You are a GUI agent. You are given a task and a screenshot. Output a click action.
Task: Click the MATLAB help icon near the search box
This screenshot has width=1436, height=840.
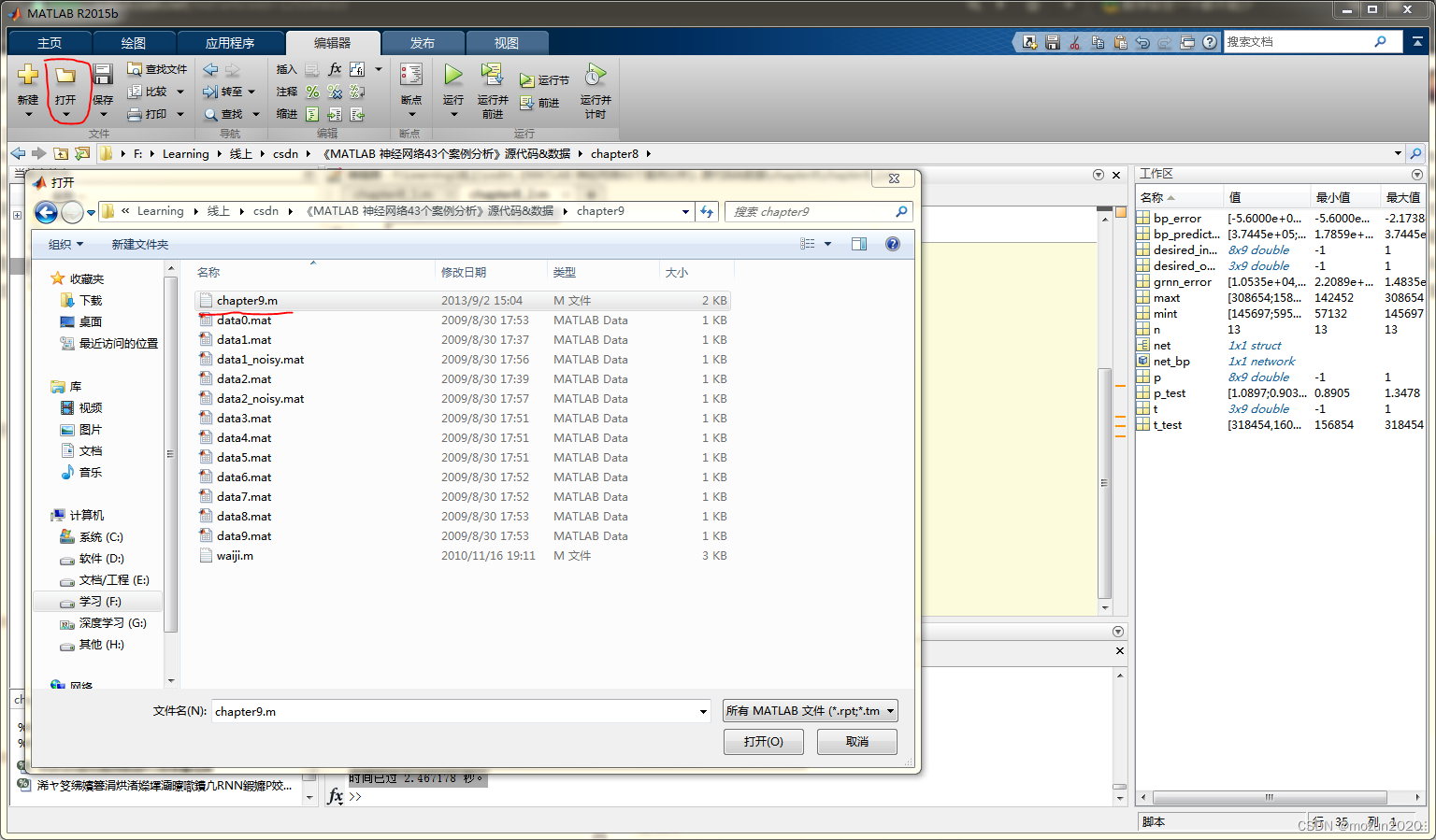coord(1210,42)
